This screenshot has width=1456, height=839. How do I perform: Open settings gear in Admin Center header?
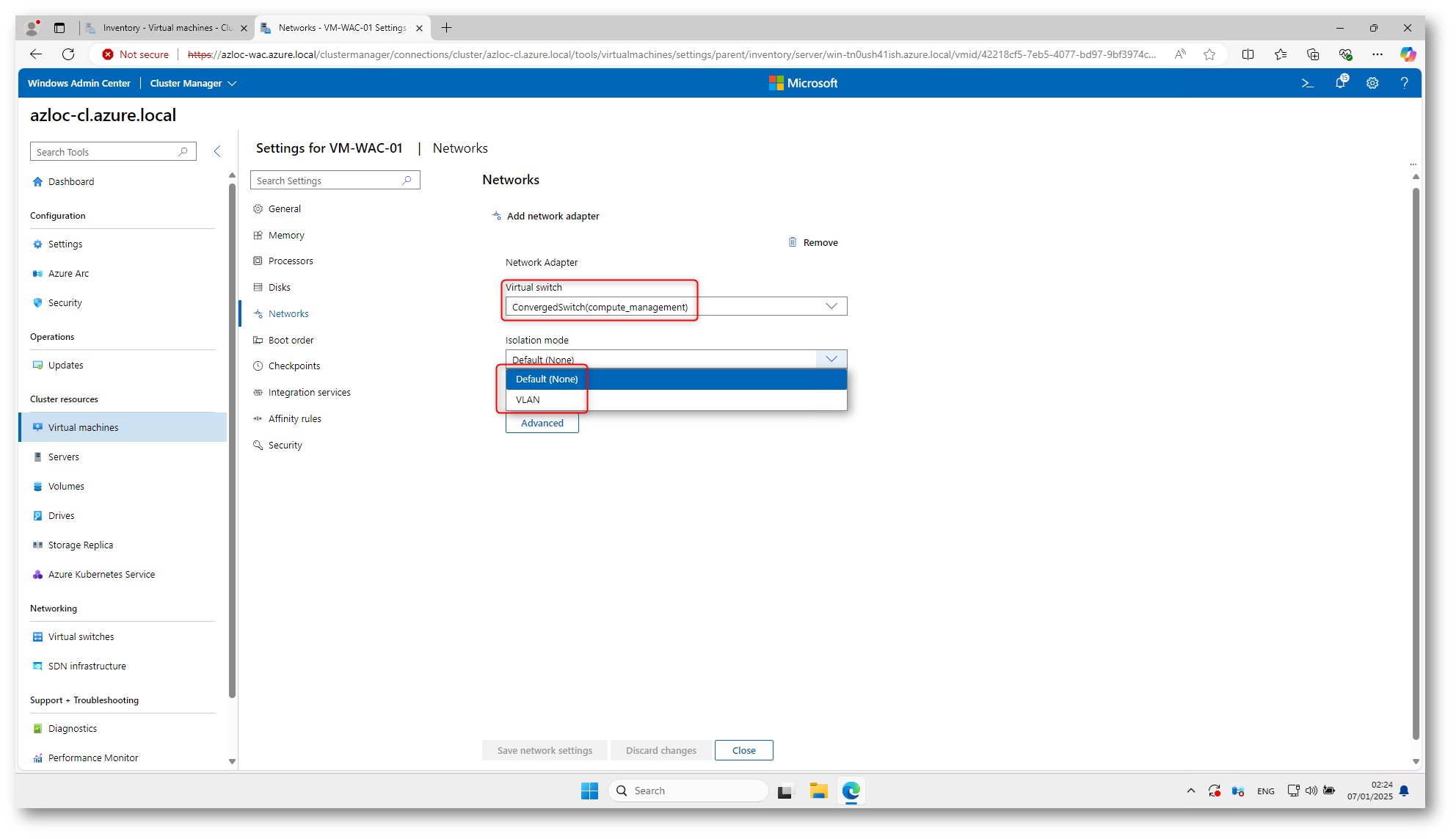coord(1372,84)
